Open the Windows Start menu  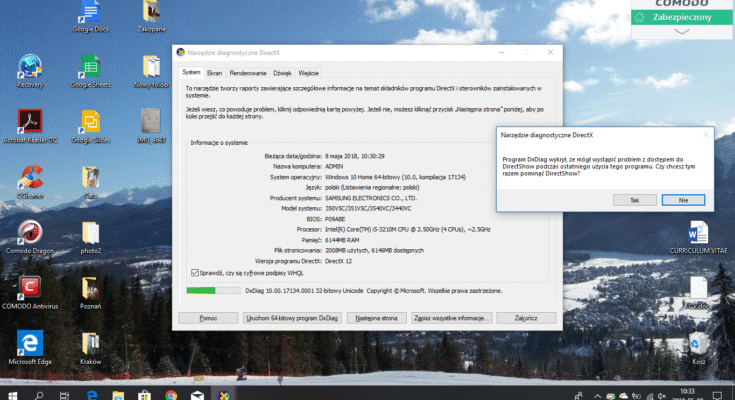[13, 395]
